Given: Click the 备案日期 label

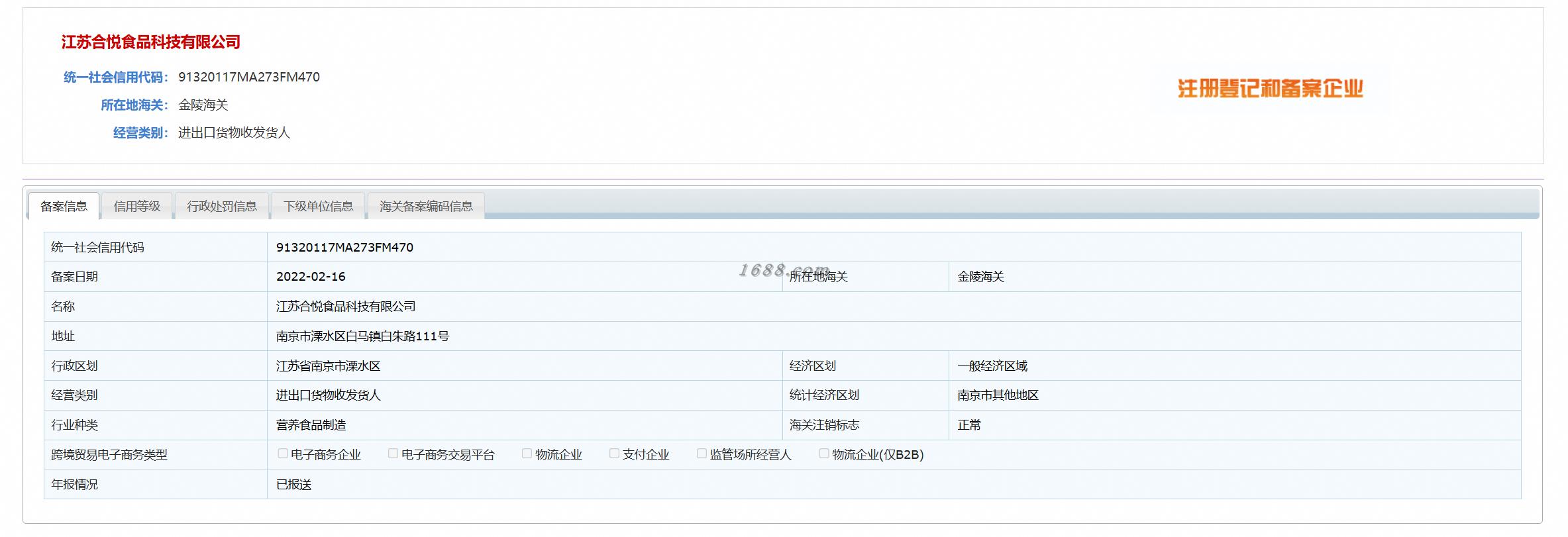Looking at the screenshot, I should (74, 277).
